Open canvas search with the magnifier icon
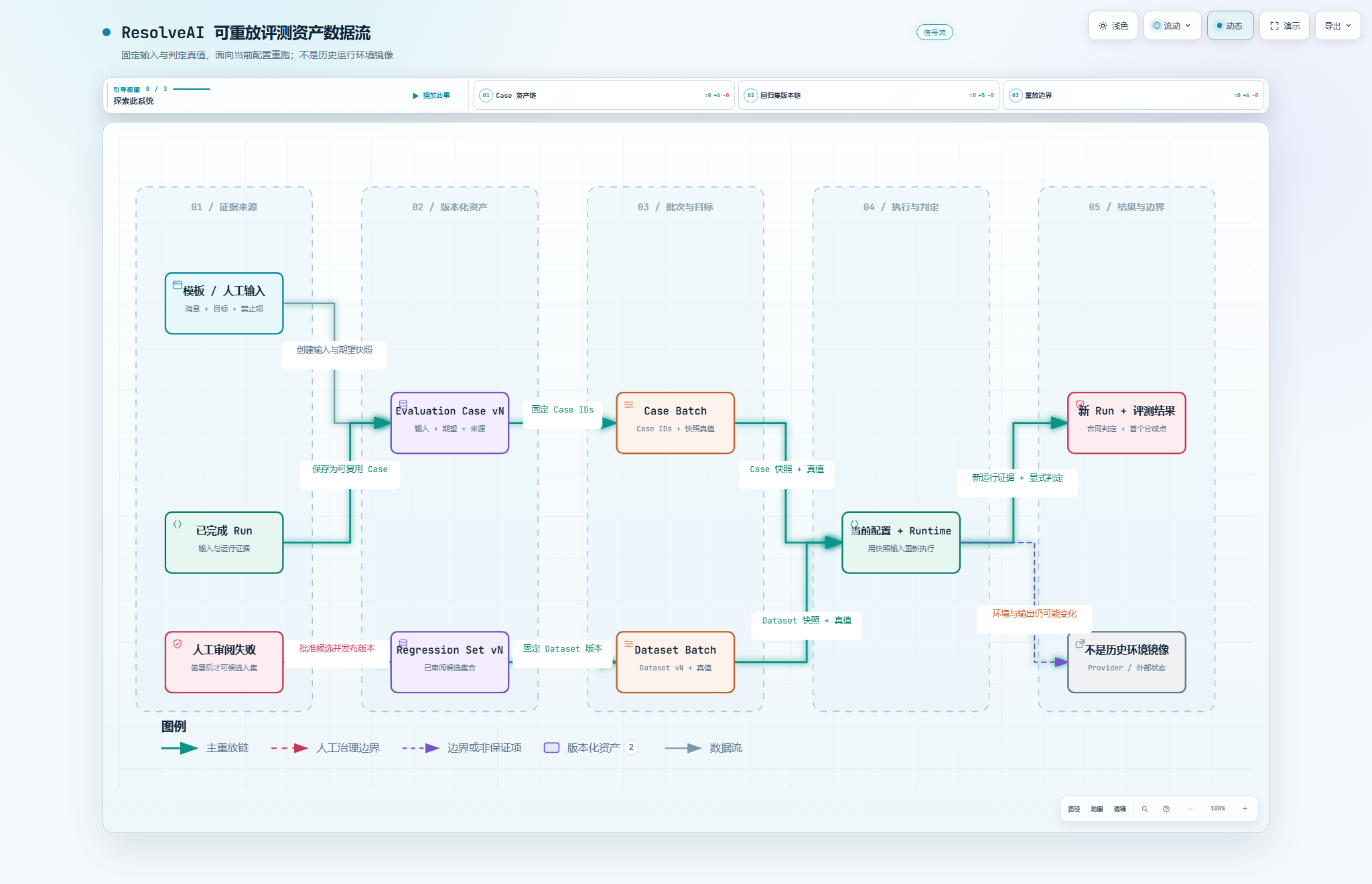The height and width of the screenshot is (884, 1372). pos(1145,809)
